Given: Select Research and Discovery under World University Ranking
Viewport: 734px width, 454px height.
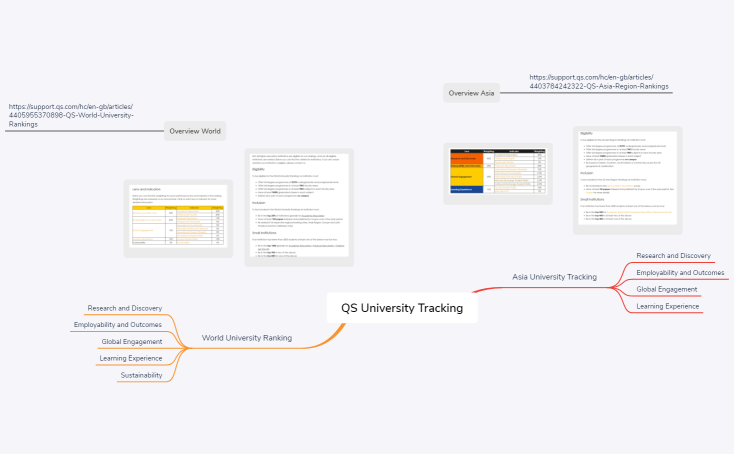Looking at the screenshot, I should pyautogui.click(x=124, y=308).
